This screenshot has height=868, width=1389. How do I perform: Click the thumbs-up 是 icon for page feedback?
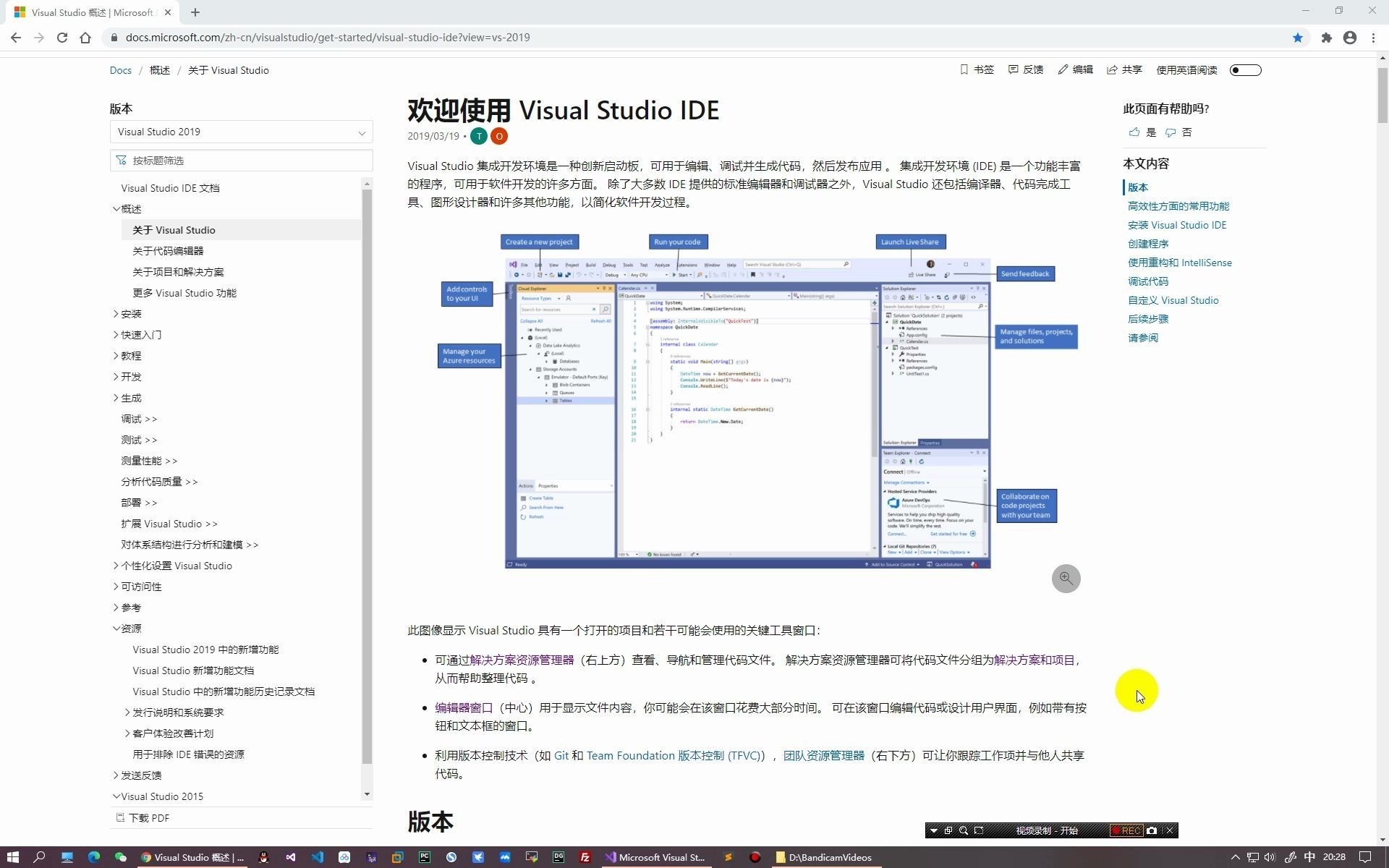(1134, 132)
